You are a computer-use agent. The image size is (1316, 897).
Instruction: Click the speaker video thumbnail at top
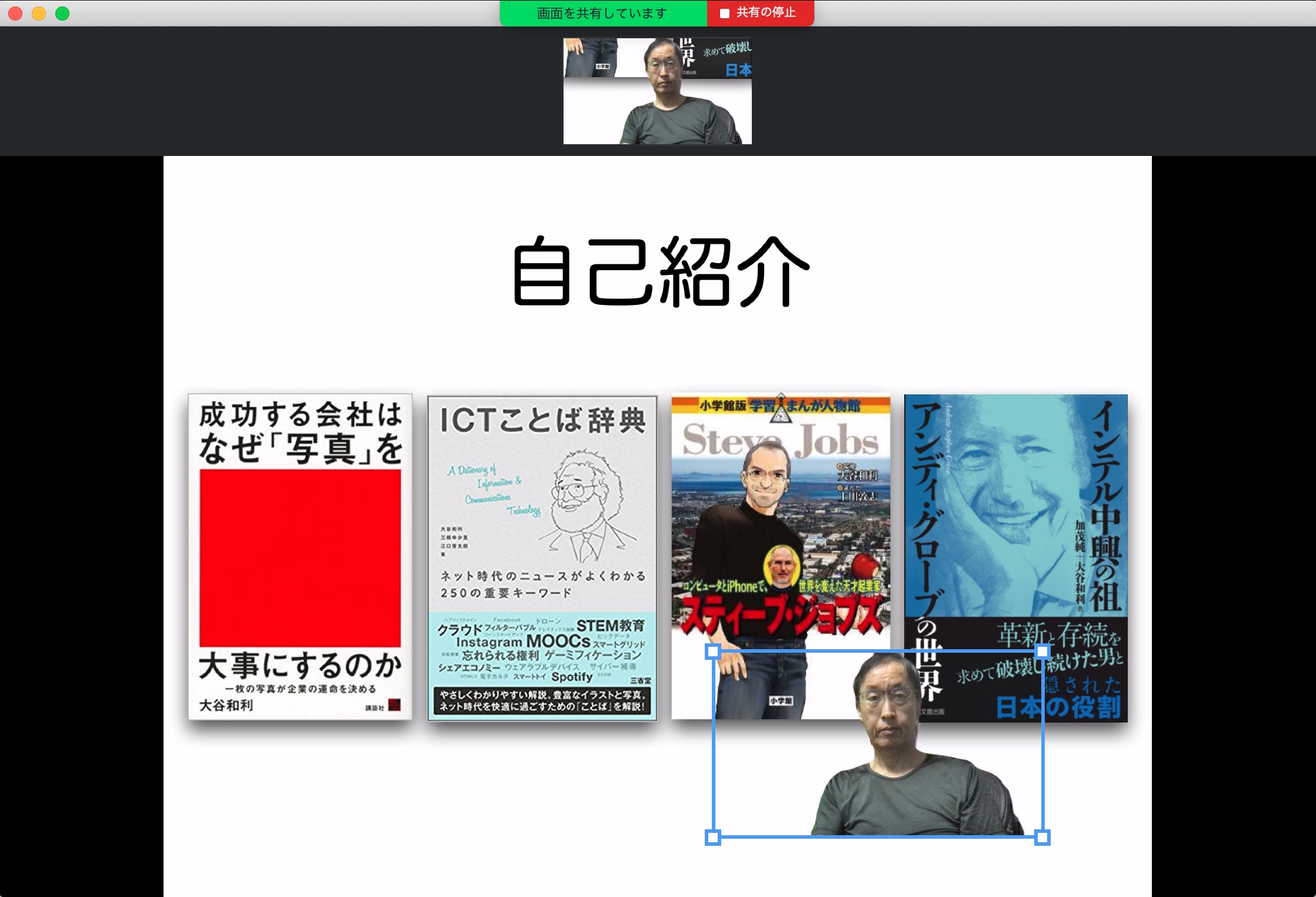657,91
